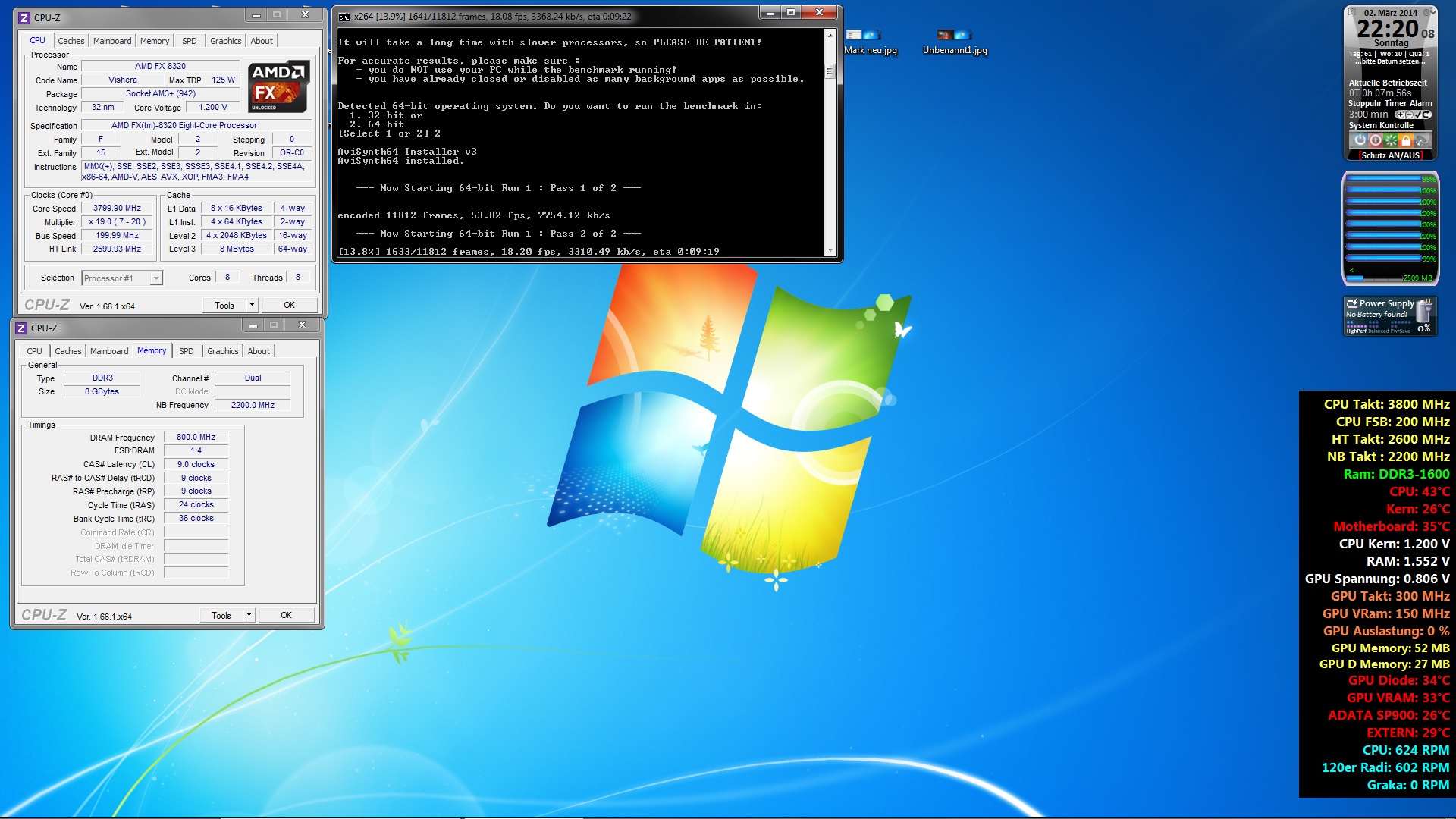Image resolution: width=1456 pixels, height=819 pixels.
Task: Click the CPU-Z icon in upper window title bar
Action: click(24, 17)
